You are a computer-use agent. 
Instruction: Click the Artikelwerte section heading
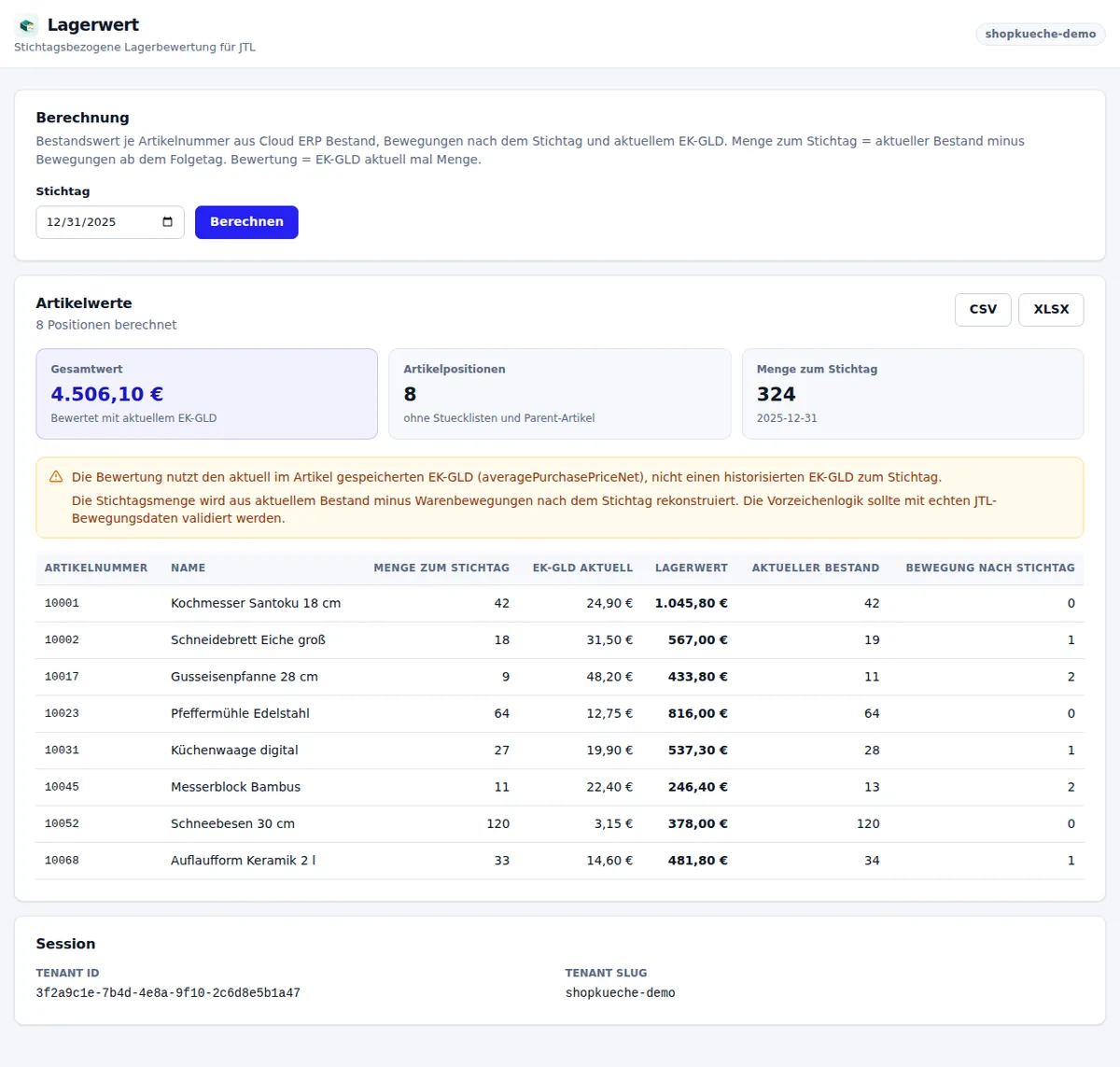click(84, 303)
